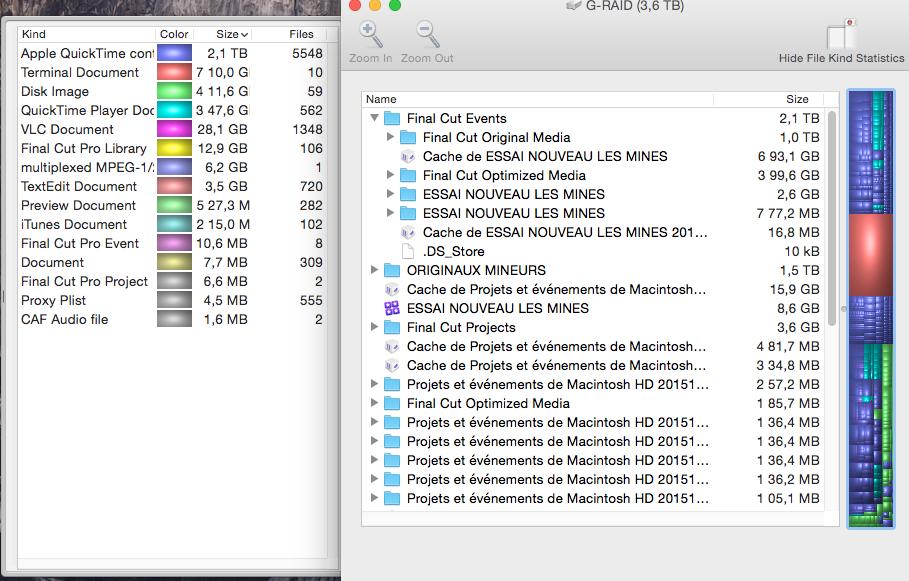
Task: Click the "1,0 TB" size value
Action: [x=798, y=138]
